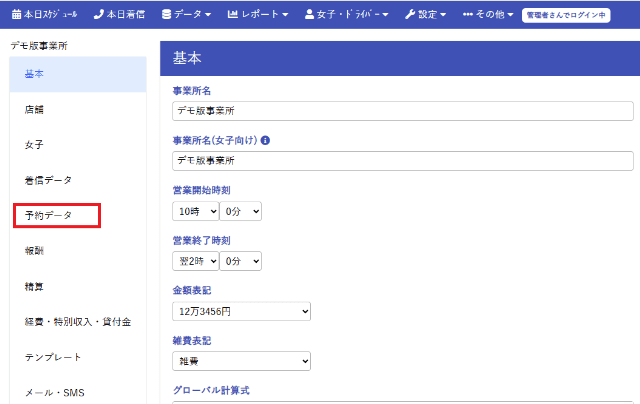Open 本日スケジュール calendar icon in navbar
Image resolution: width=640 pixels, height=404 pixels.
coord(16,15)
